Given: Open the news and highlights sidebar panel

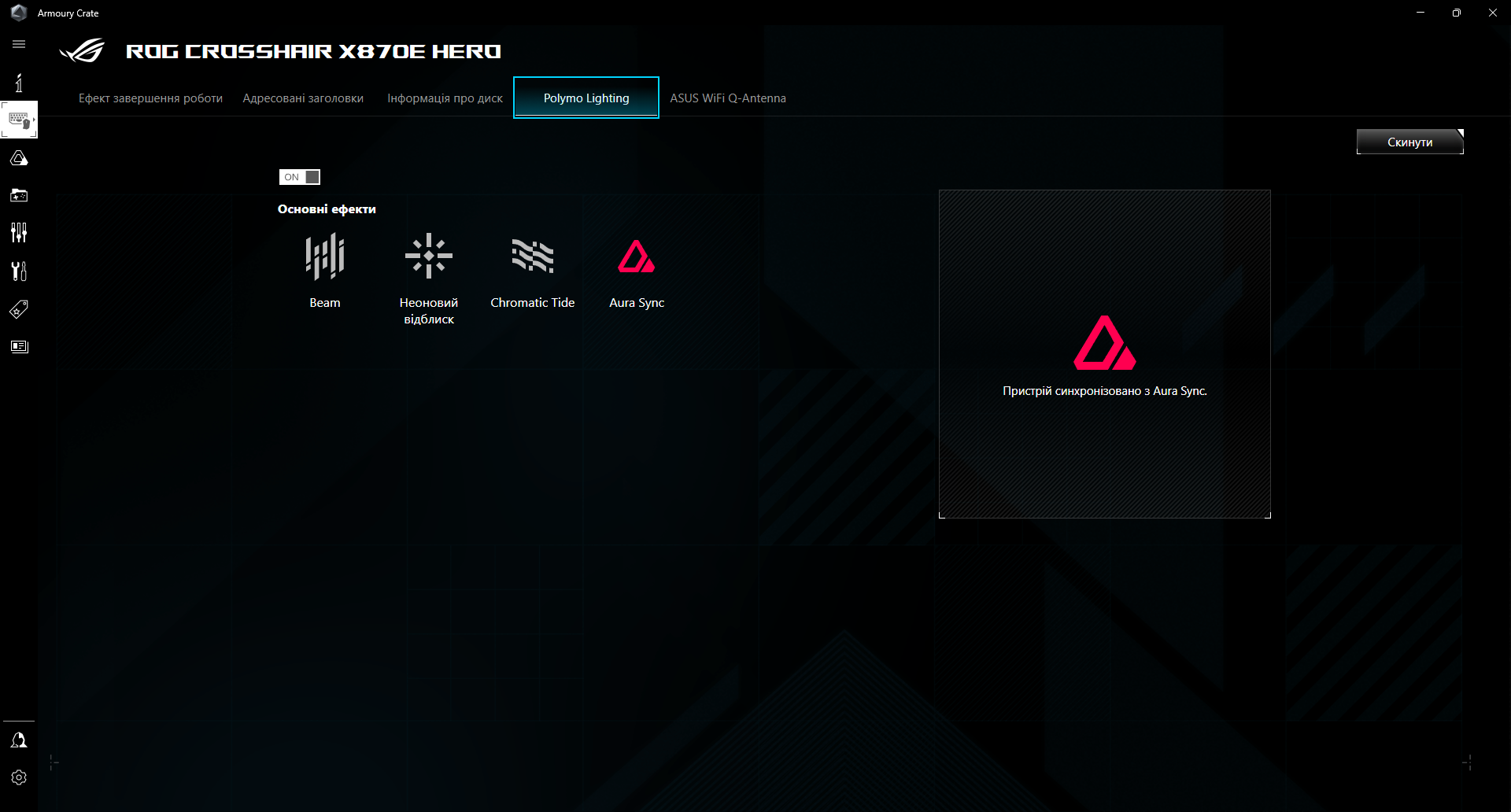Looking at the screenshot, I should [19, 346].
